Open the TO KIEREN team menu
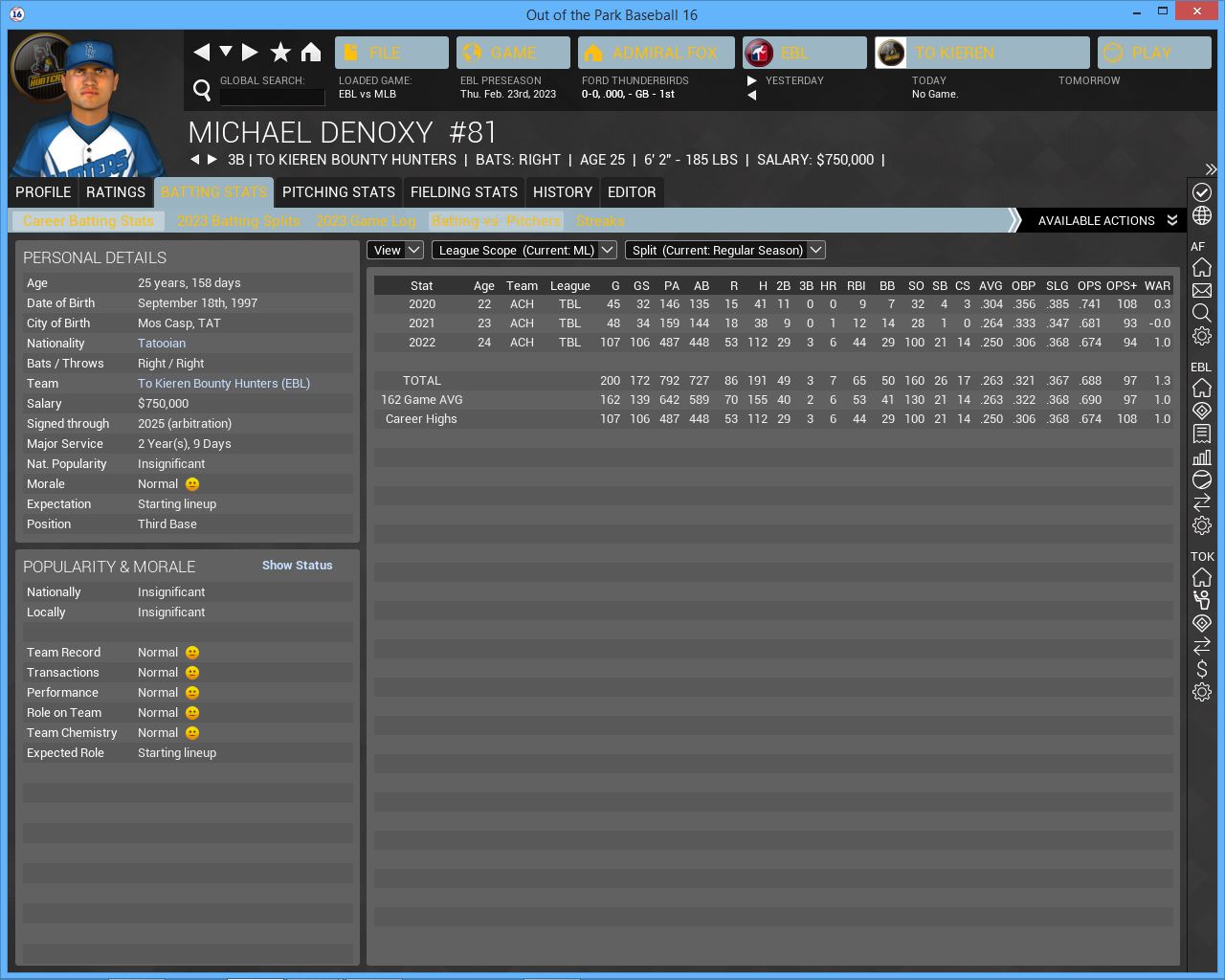Viewport: 1225px width, 980px height. [x=982, y=53]
